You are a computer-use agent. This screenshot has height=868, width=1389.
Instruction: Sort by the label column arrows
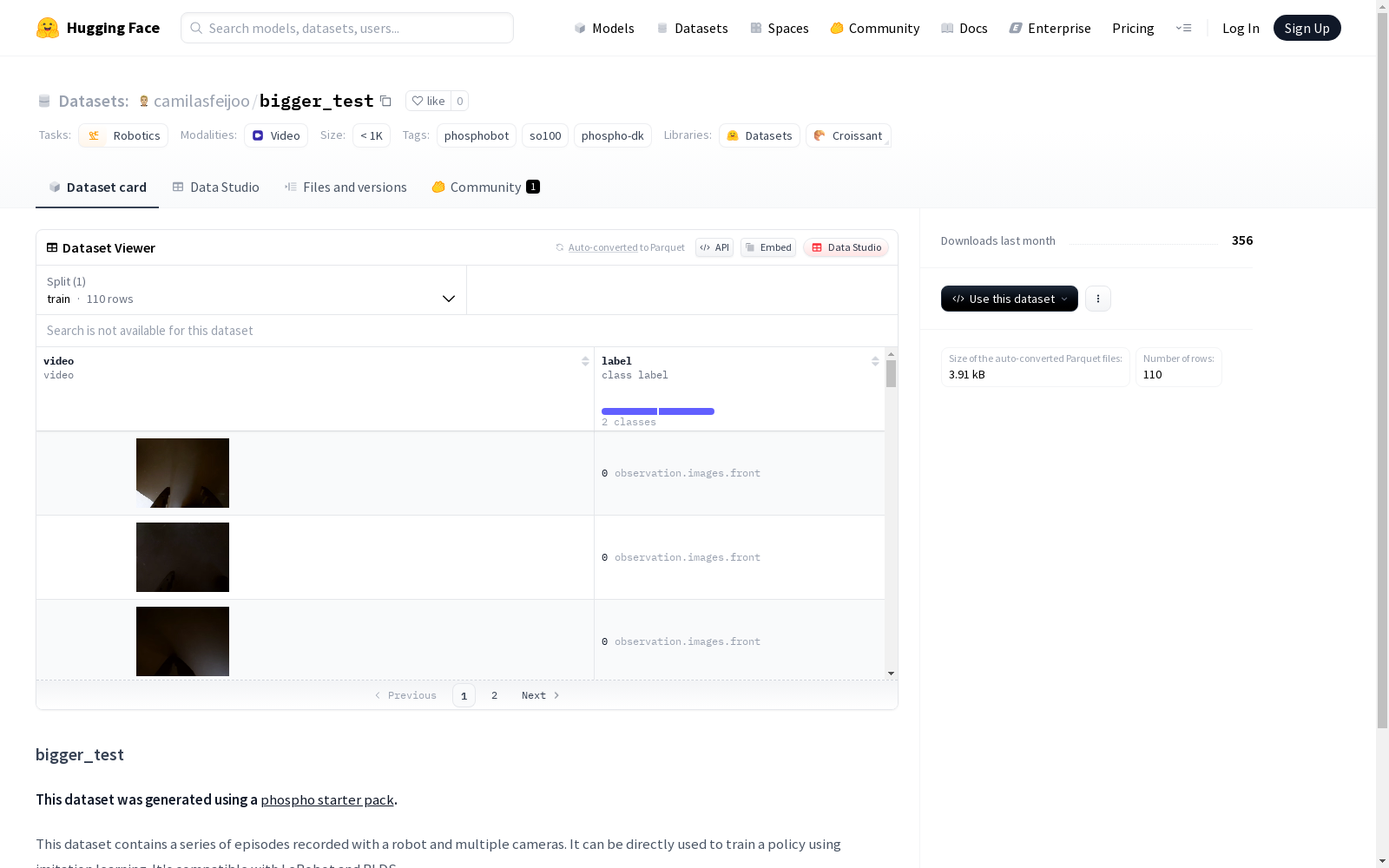[x=875, y=361]
